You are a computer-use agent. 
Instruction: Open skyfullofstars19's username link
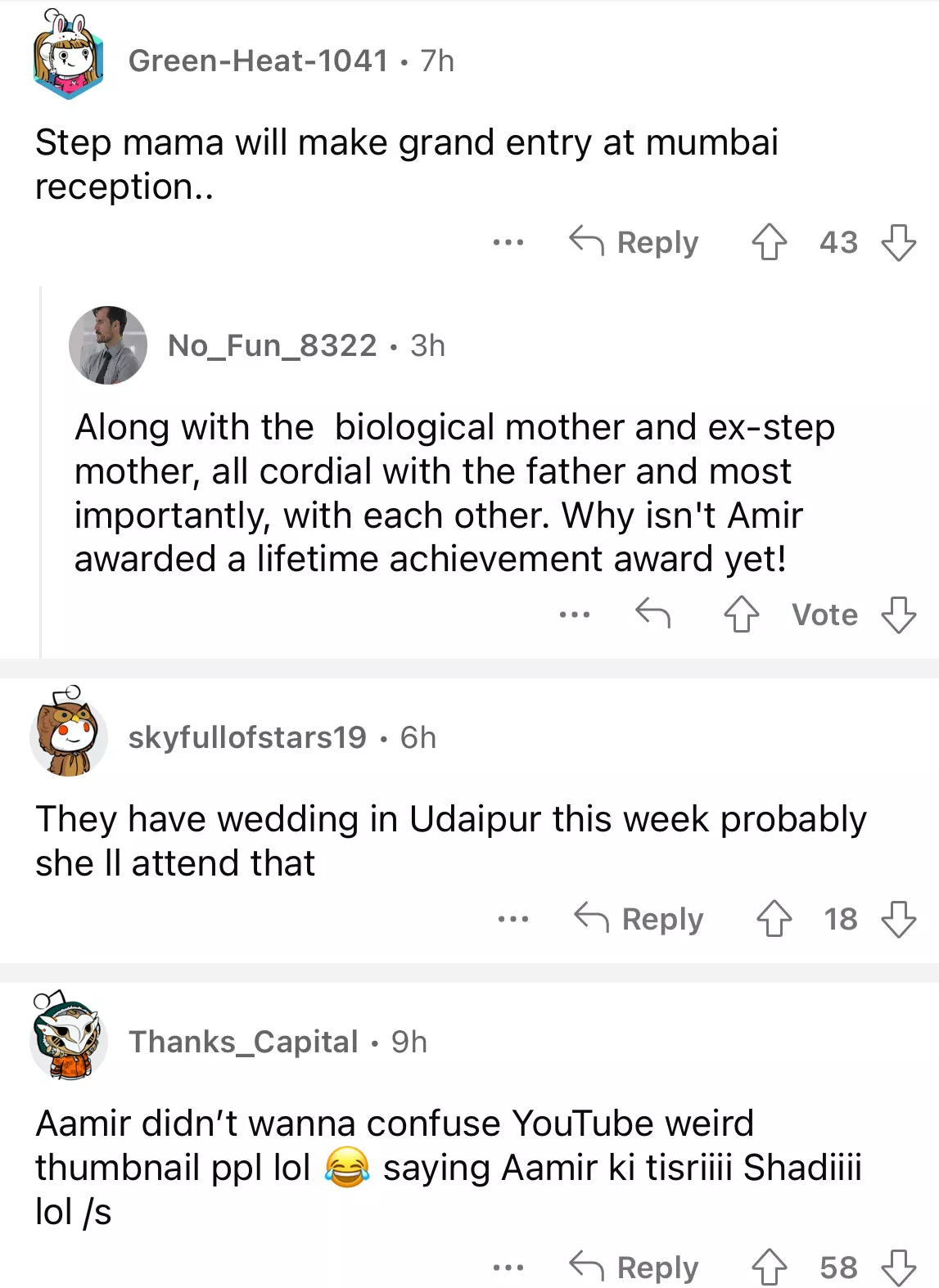(247, 737)
